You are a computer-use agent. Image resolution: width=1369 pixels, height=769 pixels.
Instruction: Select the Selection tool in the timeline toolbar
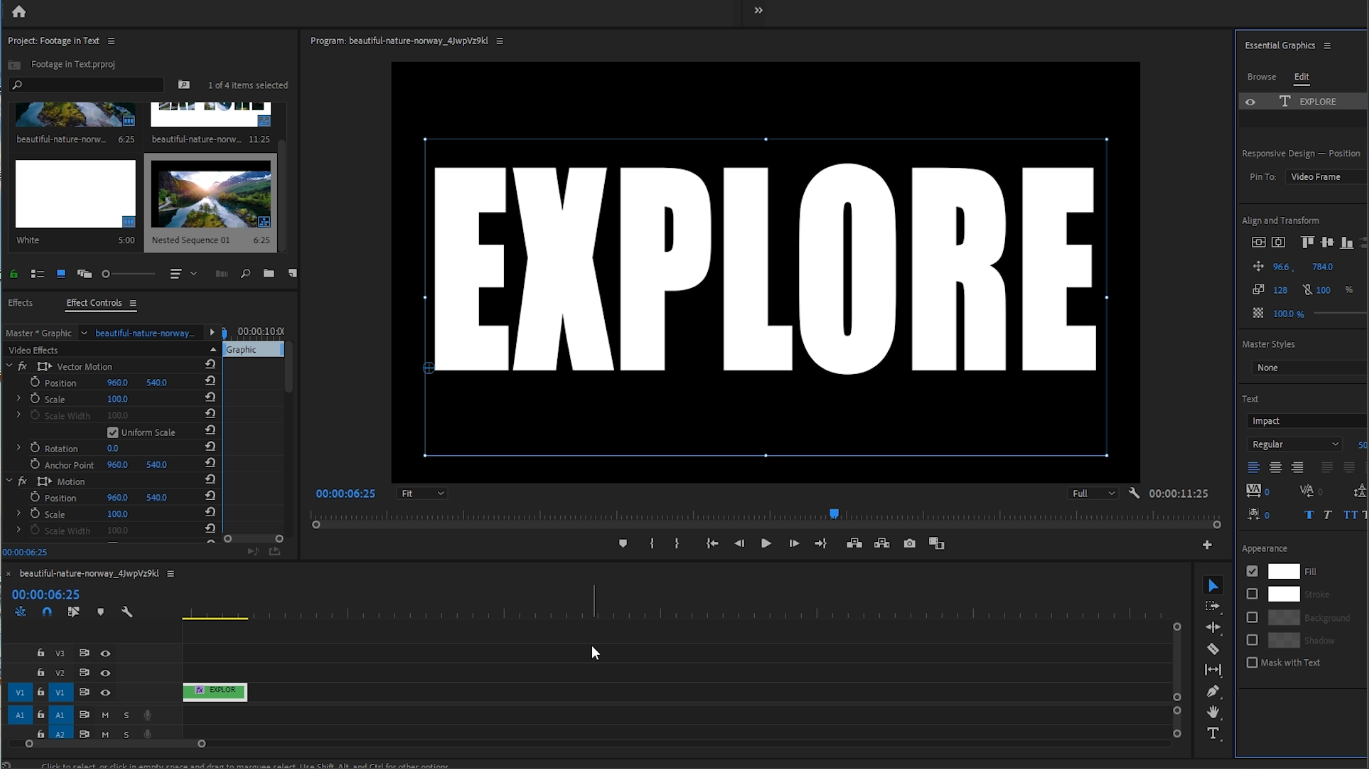coord(1213,585)
